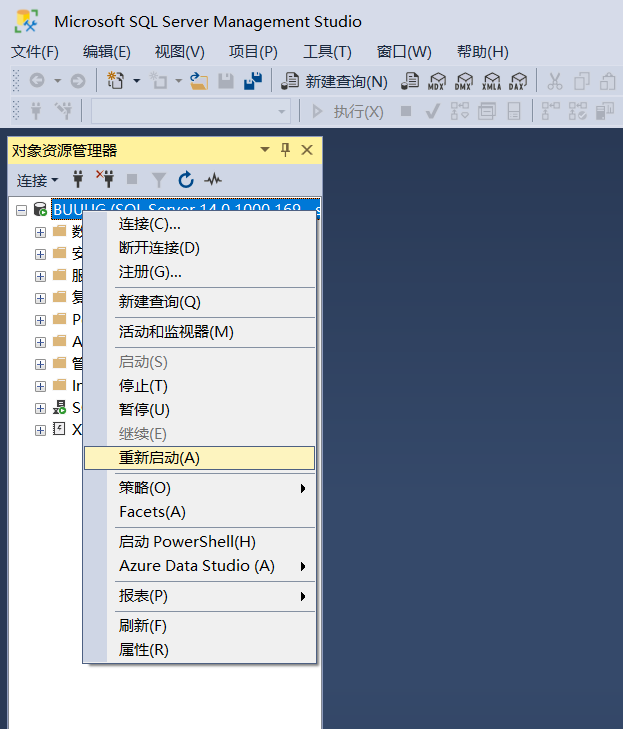Click Disconnect plug icon with red X
The image size is (623, 729).
105,179
